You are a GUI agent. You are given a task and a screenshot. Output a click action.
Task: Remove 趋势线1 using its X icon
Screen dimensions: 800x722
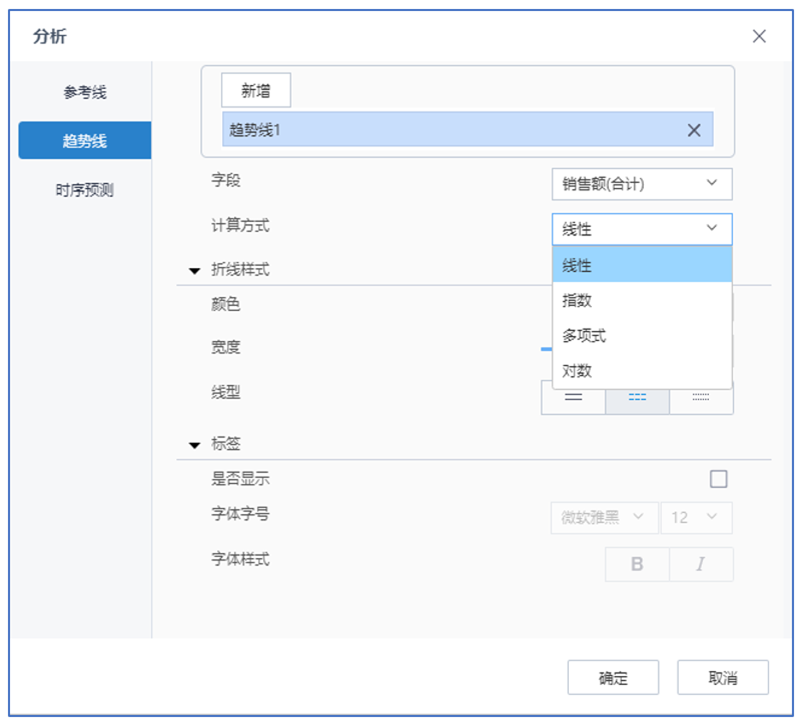694,129
